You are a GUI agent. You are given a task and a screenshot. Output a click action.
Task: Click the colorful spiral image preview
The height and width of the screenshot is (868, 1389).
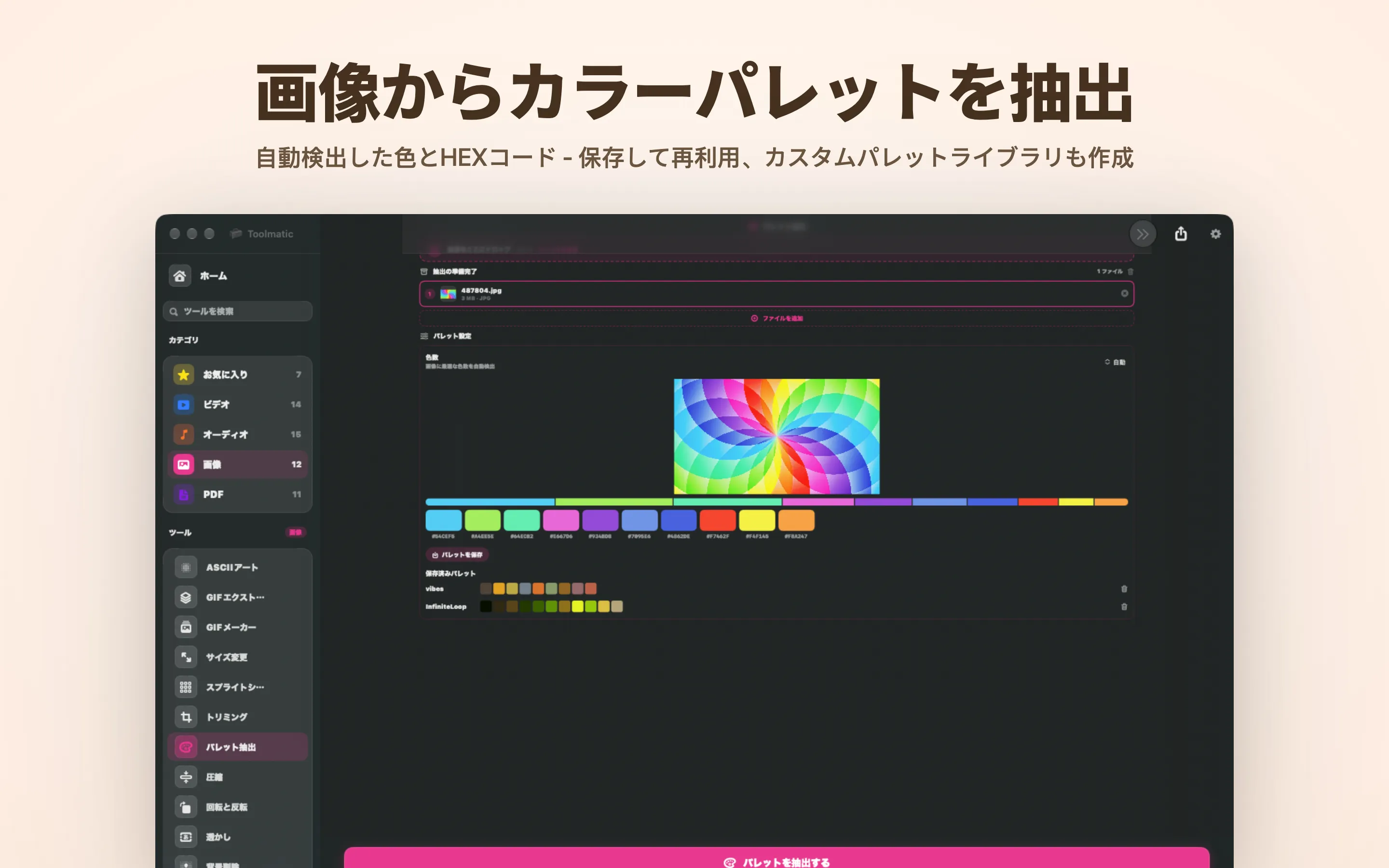coord(776,436)
